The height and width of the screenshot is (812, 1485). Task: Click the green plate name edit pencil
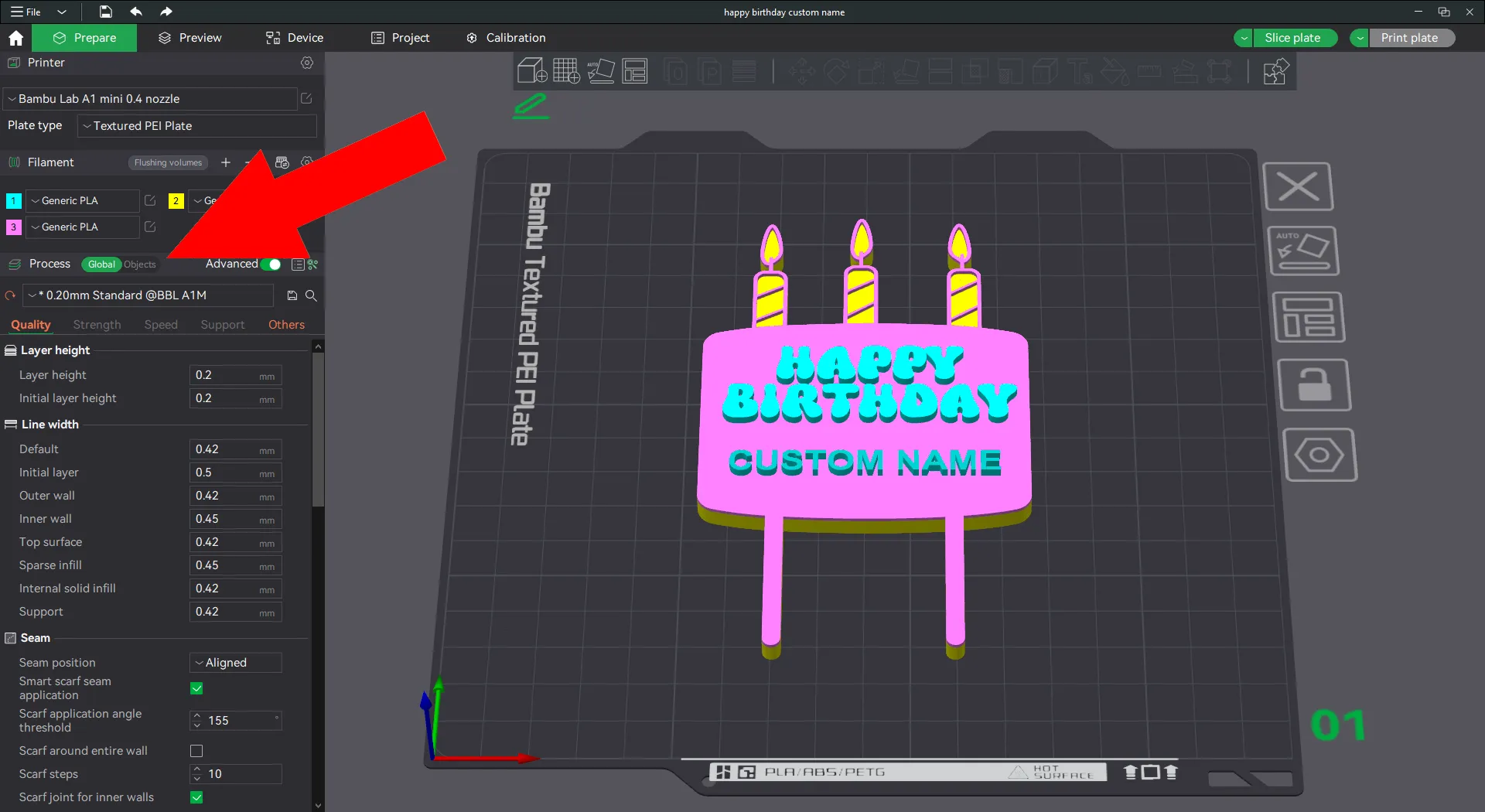point(531,106)
